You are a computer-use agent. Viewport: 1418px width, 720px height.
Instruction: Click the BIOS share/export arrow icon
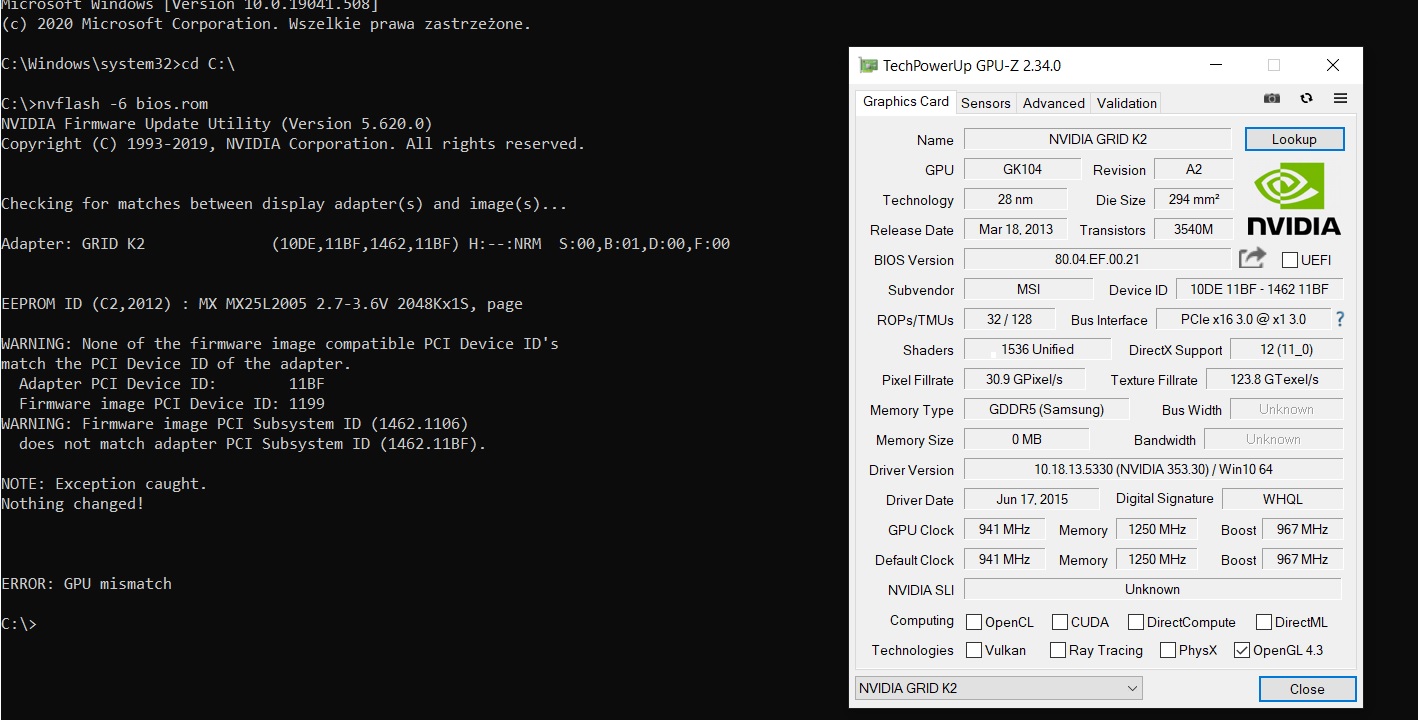(1252, 259)
